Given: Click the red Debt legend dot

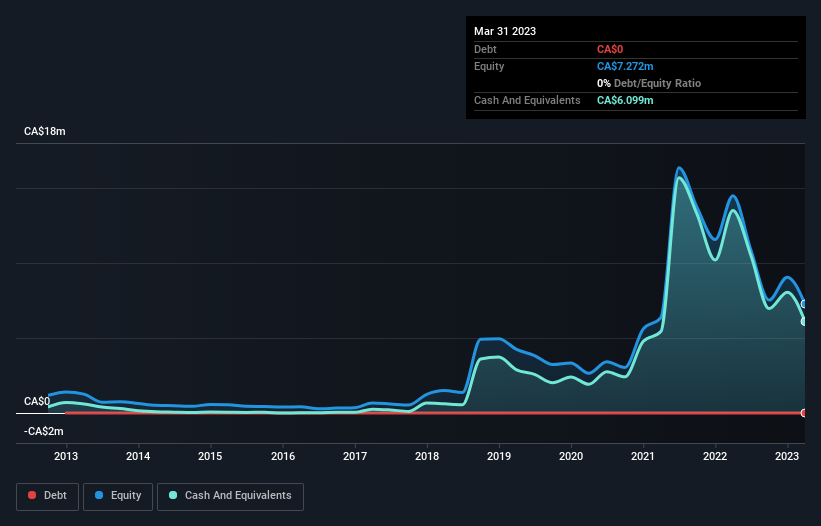Looking at the screenshot, I should click(x=32, y=495).
